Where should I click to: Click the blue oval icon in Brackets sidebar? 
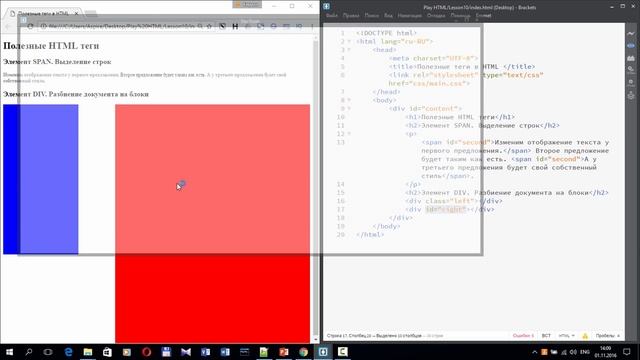pyautogui.click(x=631, y=45)
